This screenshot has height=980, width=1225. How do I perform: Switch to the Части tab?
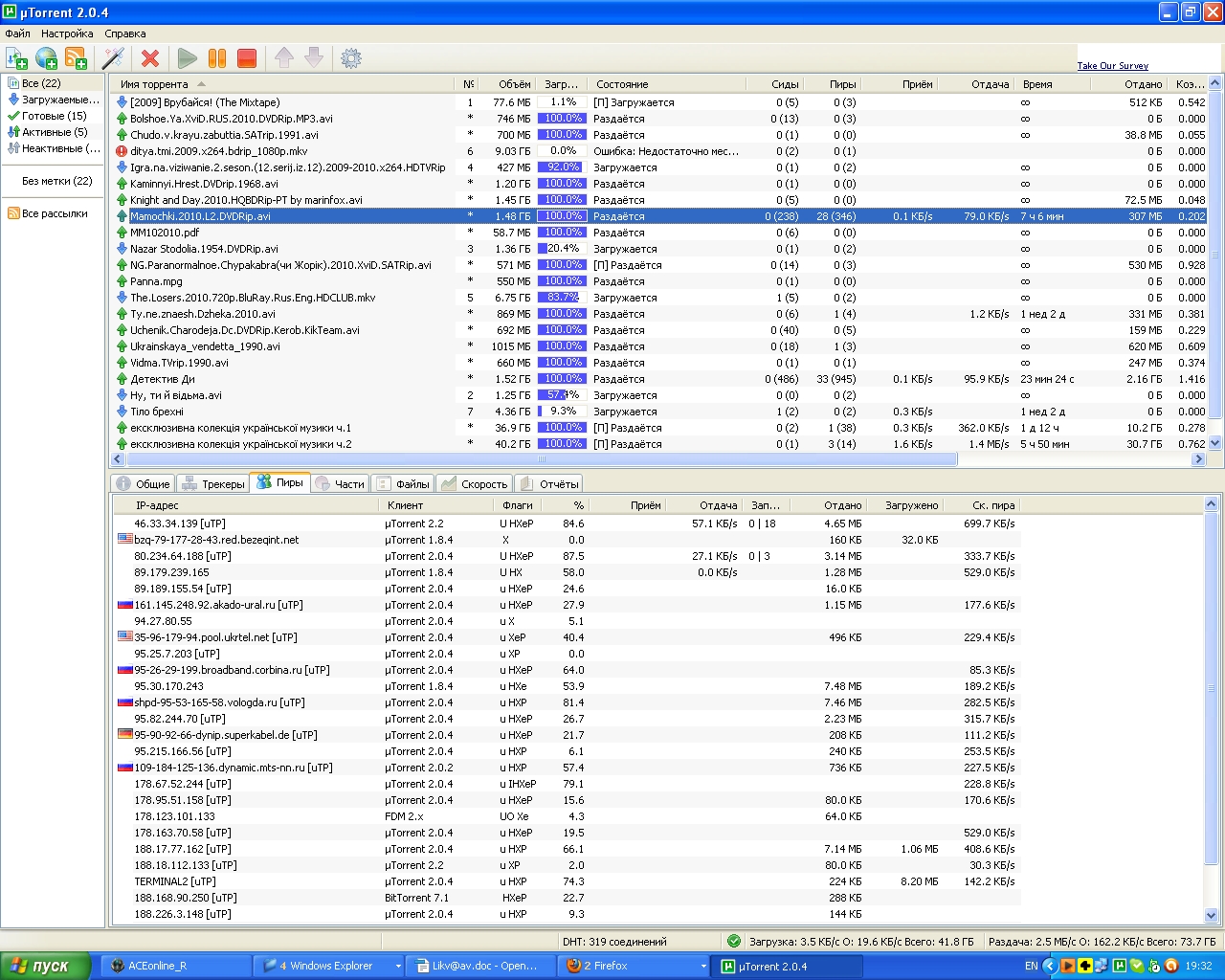point(340,484)
